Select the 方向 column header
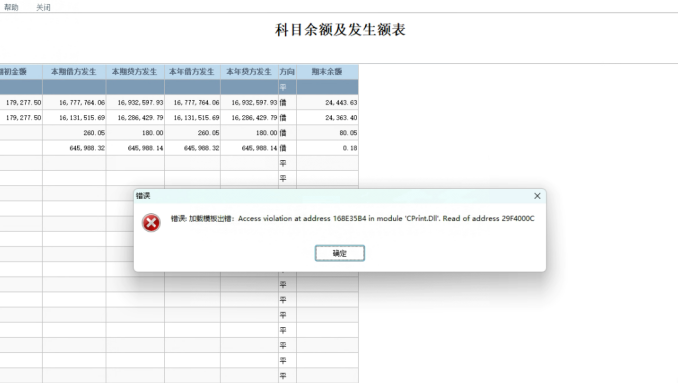Image resolution: width=678 pixels, height=384 pixels. (x=287, y=72)
